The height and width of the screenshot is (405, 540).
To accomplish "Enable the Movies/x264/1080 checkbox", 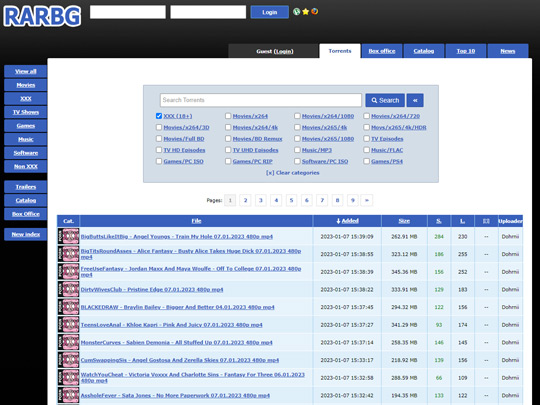I will pos(297,116).
